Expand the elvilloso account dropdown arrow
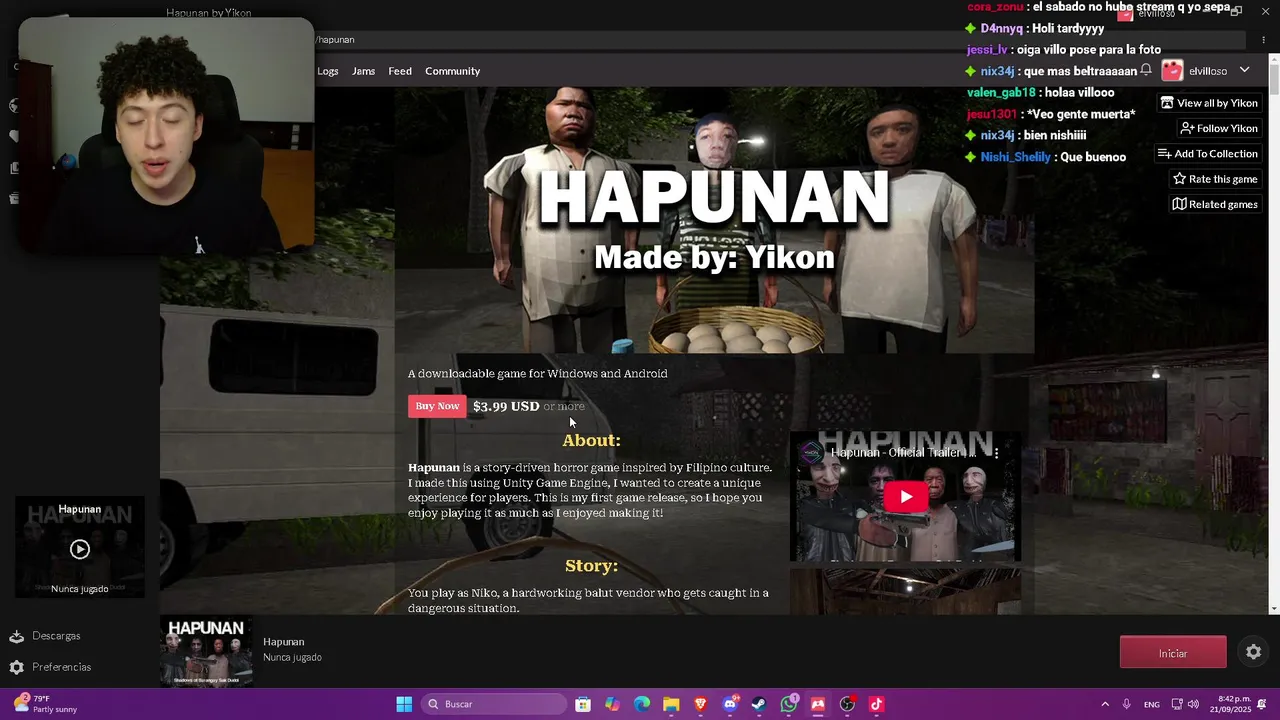The image size is (1280, 720). 1244,70
